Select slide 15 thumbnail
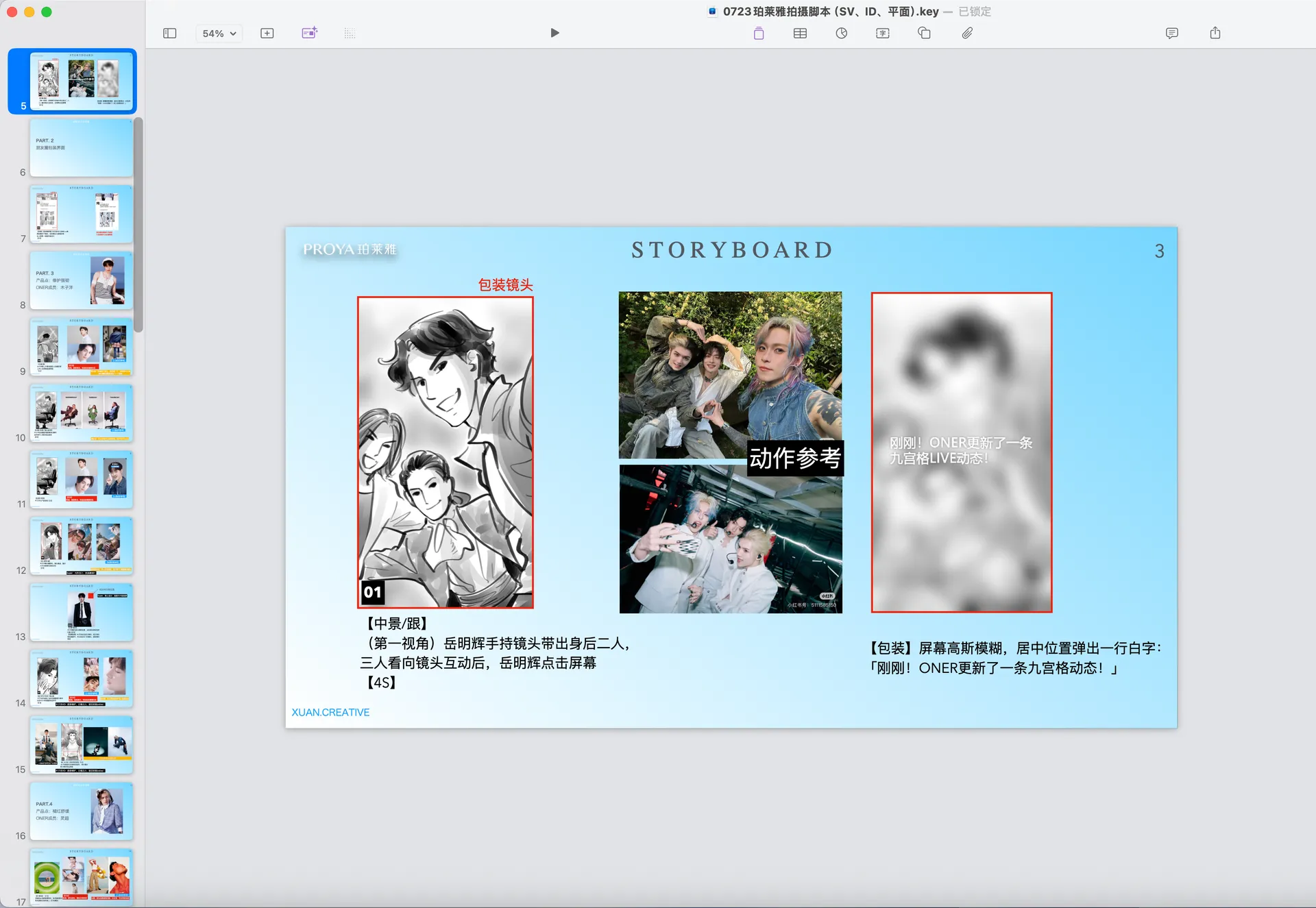The image size is (1316, 908). pos(81,745)
